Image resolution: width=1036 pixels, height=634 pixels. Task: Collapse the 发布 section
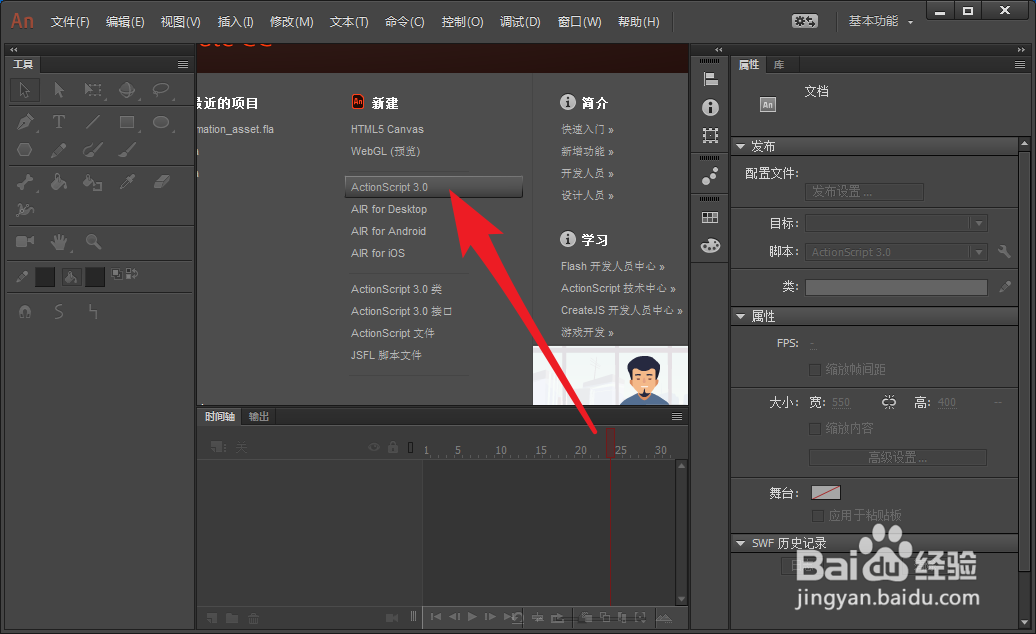click(741, 146)
